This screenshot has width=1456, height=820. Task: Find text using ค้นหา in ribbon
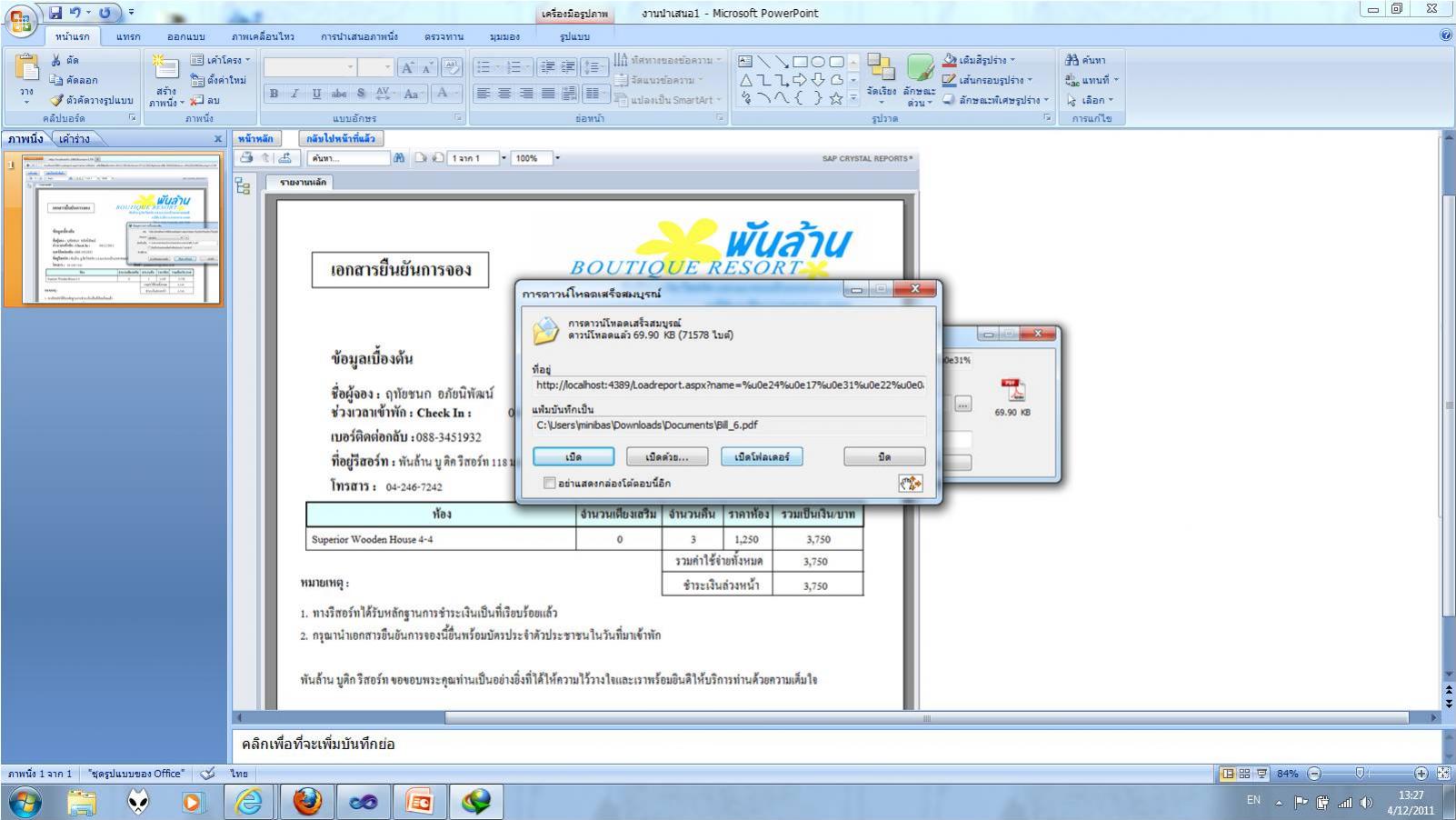(1086, 60)
